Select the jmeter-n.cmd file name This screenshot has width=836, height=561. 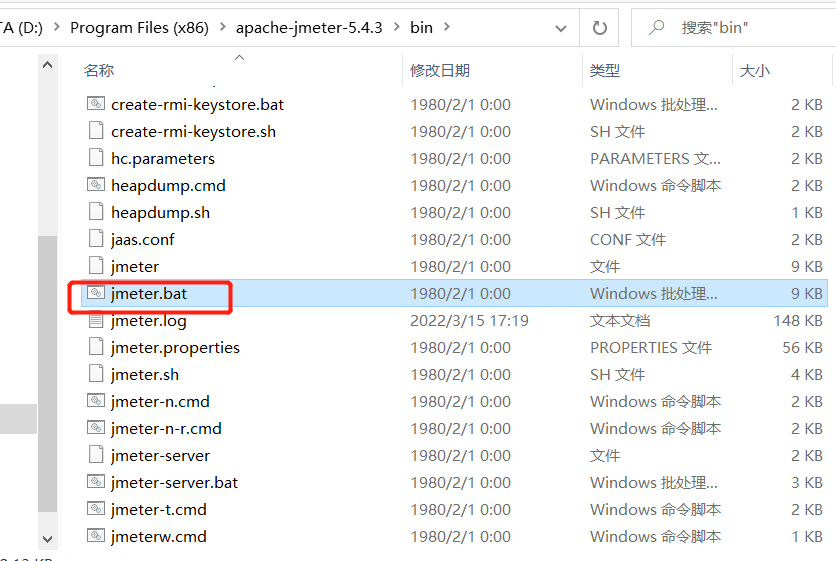(160, 402)
